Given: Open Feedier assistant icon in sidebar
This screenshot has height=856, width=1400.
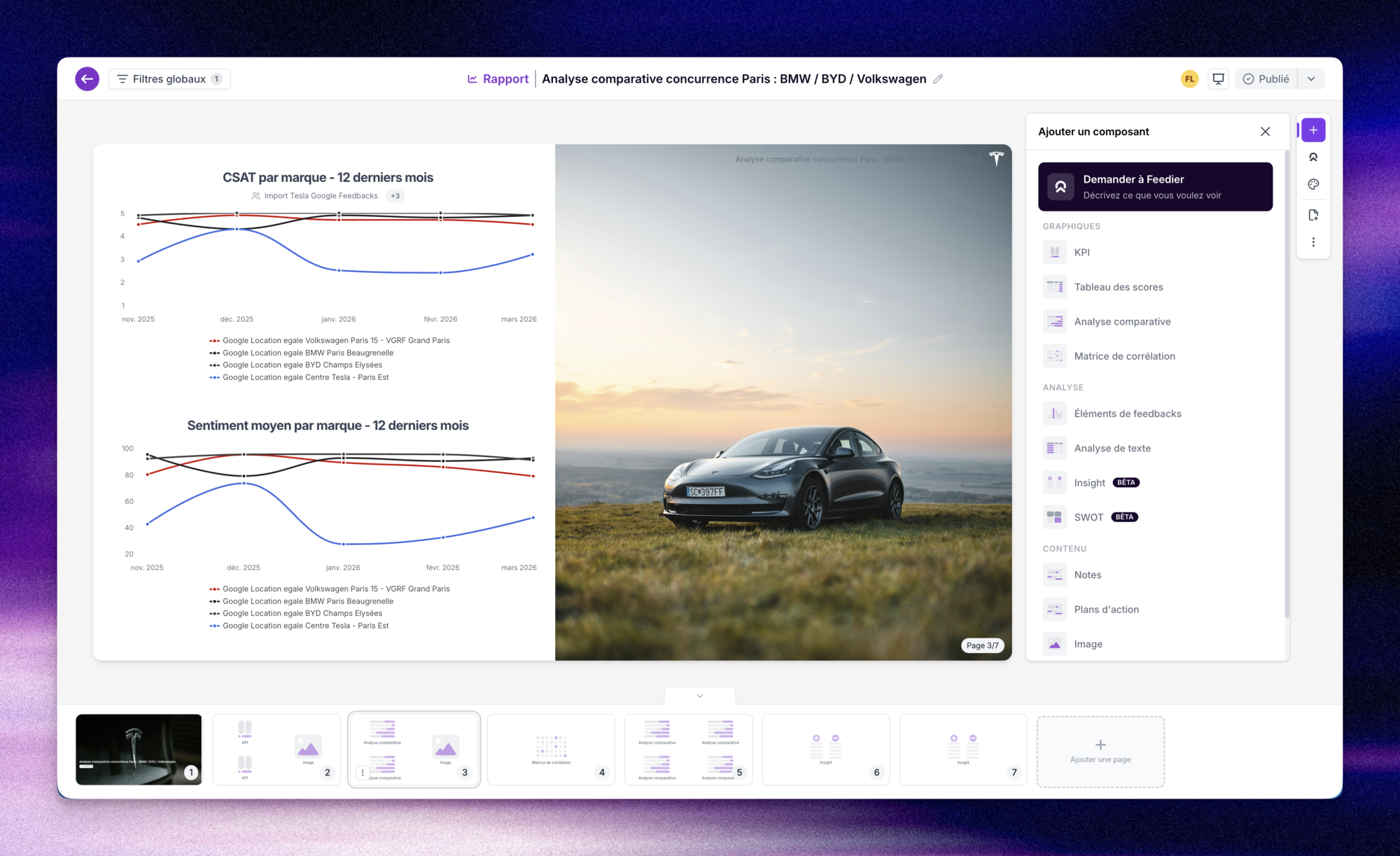Looking at the screenshot, I should pyautogui.click(x=1313, y=157).
